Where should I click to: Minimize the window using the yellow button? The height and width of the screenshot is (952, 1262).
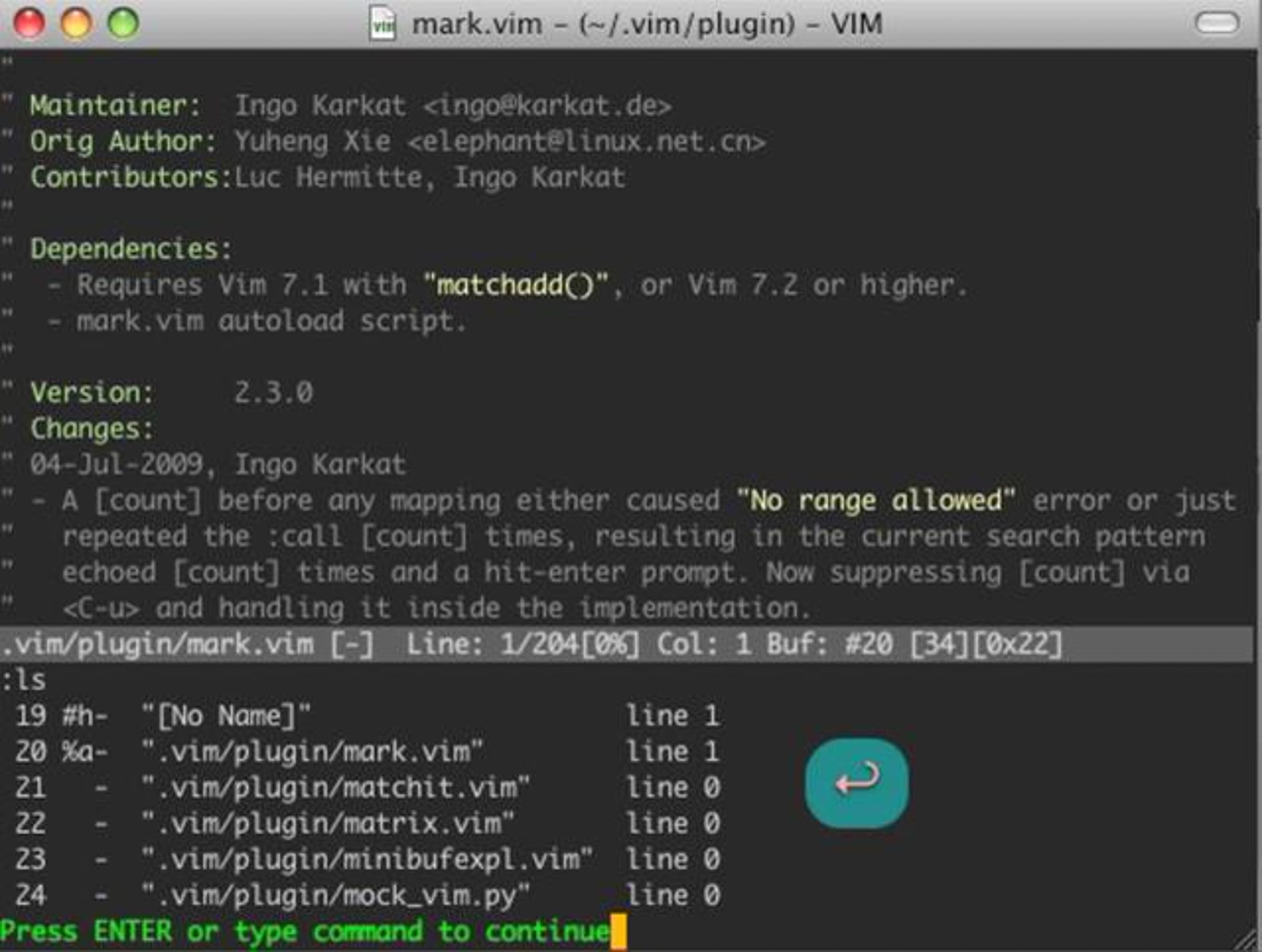(76, 24)
